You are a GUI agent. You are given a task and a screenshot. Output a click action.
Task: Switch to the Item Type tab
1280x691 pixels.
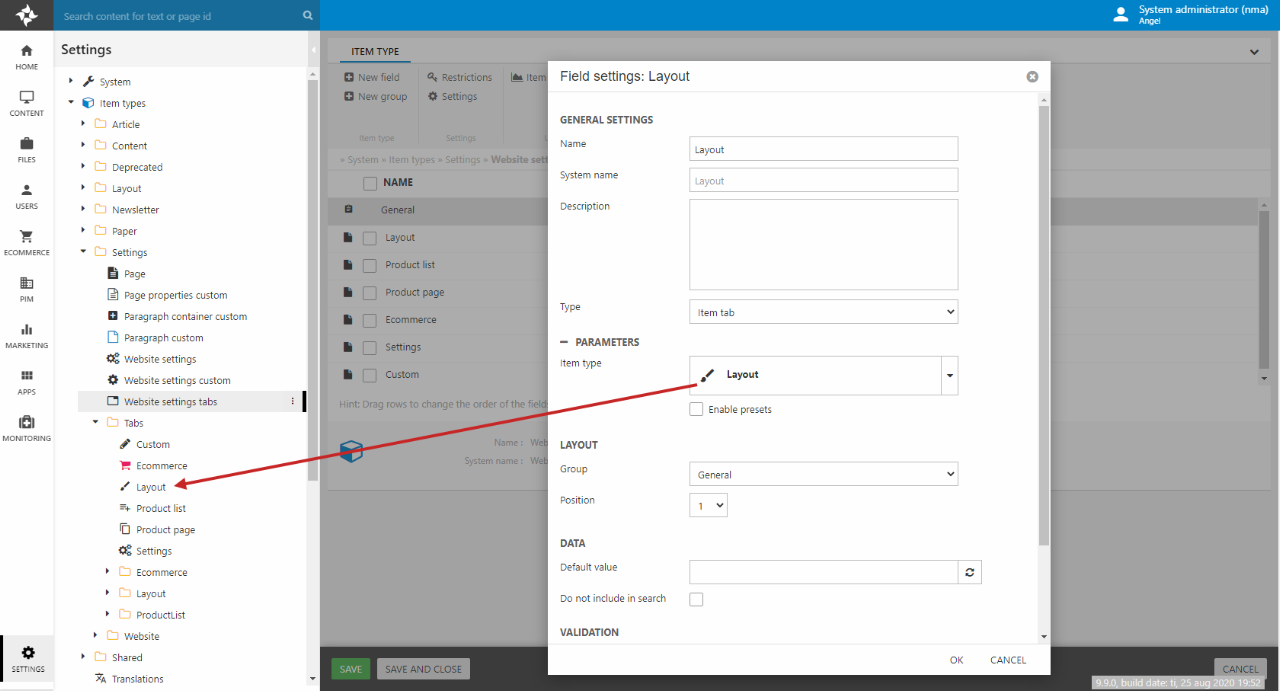pos(375,52)
